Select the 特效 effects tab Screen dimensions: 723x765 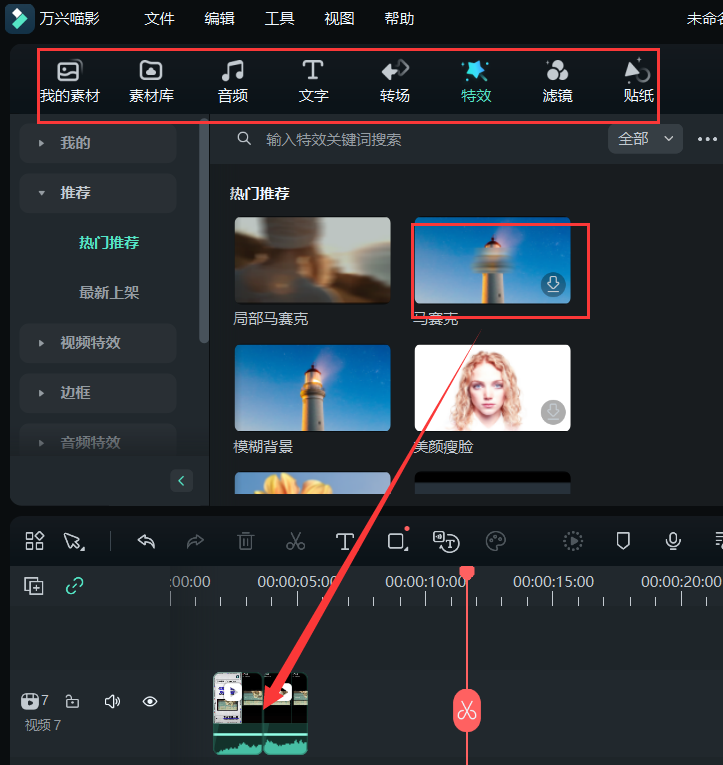[x=476, y=81]
